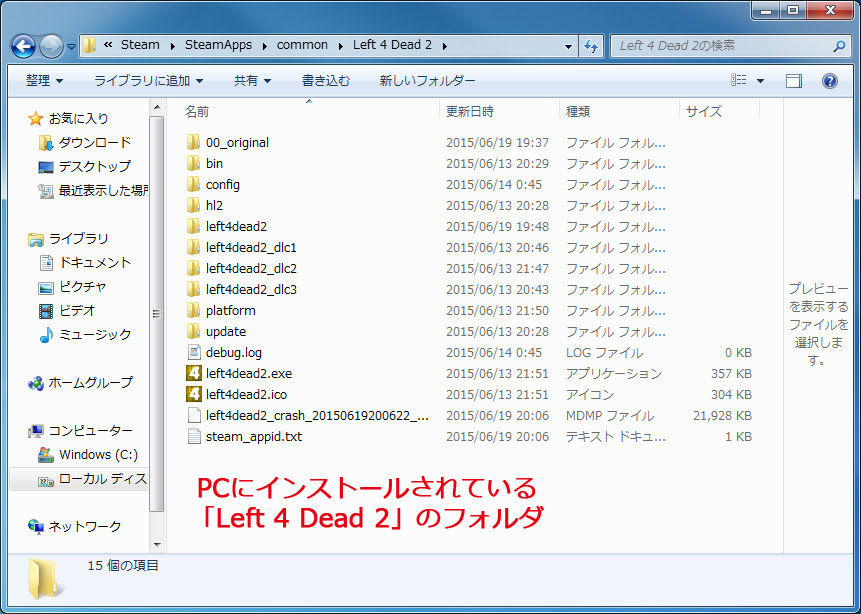Select the left4dead2.exe application icon

tap(194, 373)
